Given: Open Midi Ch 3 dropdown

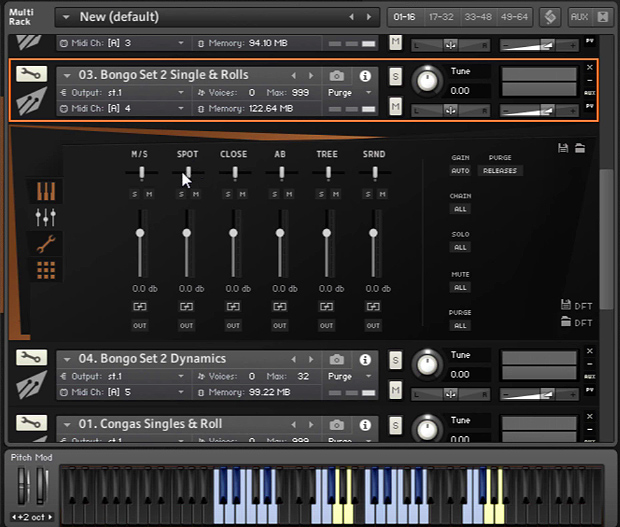Looking at the screenshot, I should [x=181, y=43].
